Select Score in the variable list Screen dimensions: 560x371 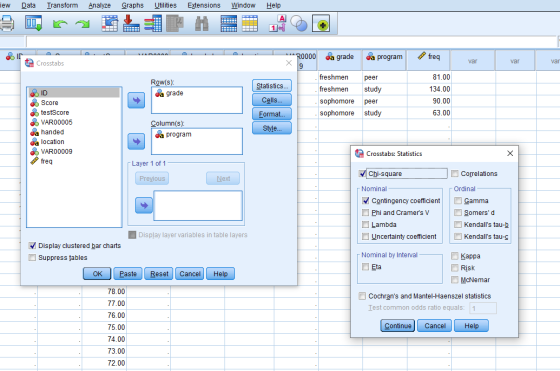point(74,103)
